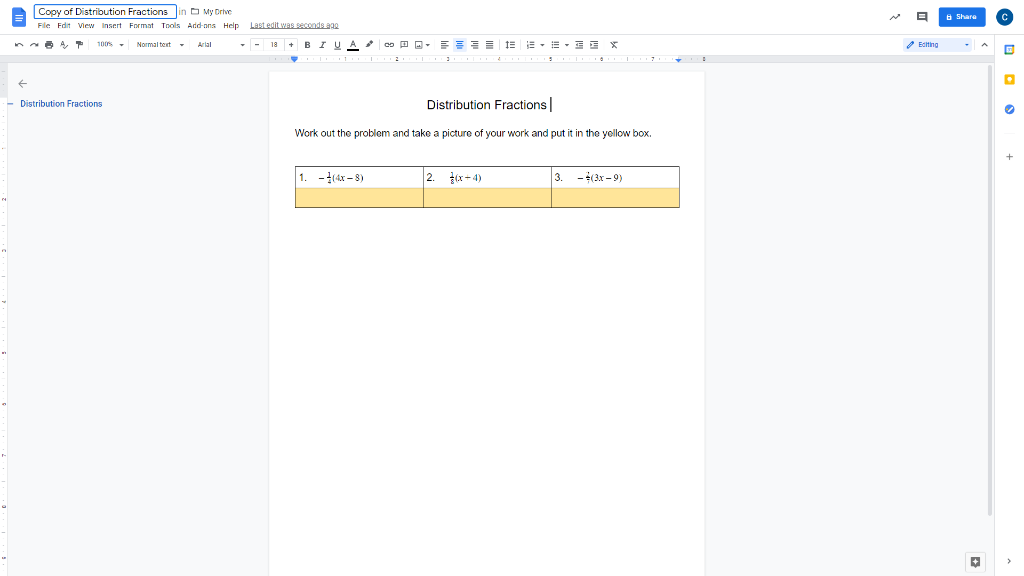Click the Share button
This screenshot has height=576, width=1024.
(961, 17)
